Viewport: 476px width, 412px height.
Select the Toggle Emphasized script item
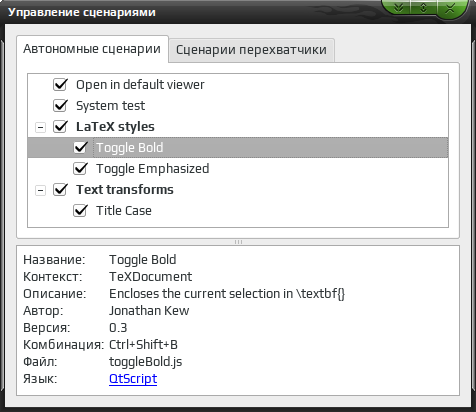click(x=153, y=169)
